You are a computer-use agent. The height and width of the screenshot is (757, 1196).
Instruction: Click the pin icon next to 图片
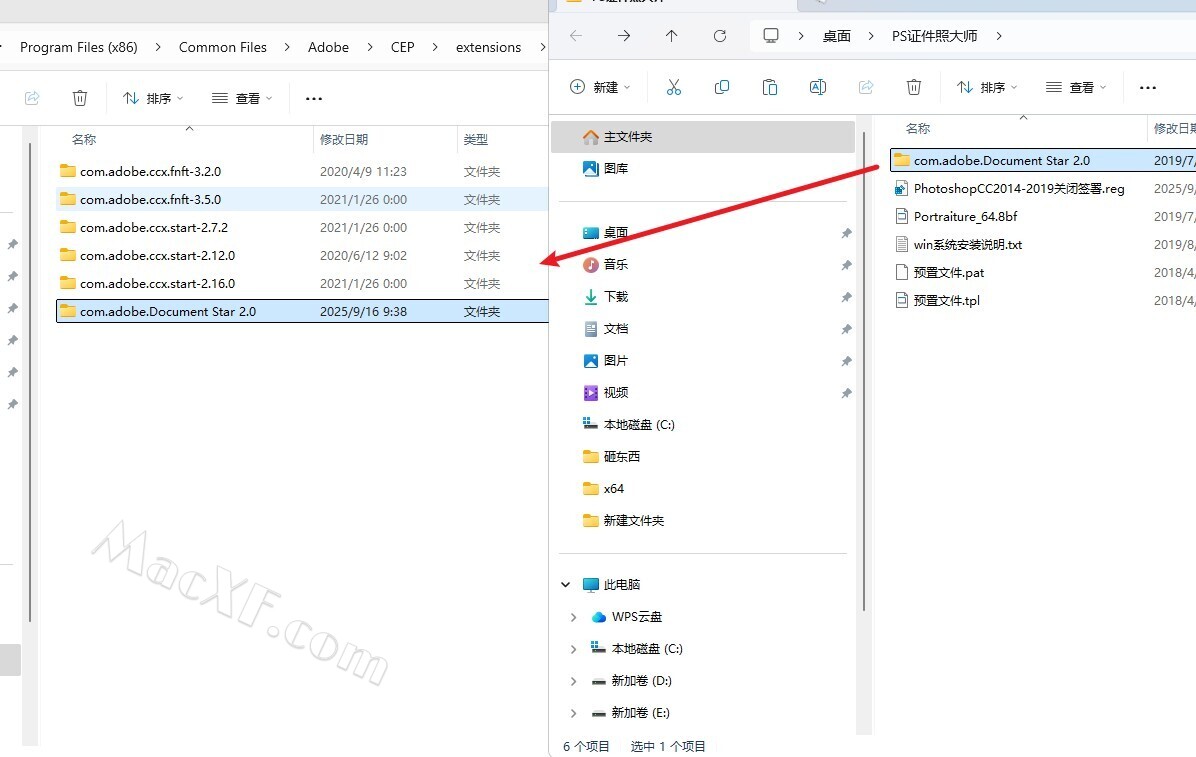846,361
